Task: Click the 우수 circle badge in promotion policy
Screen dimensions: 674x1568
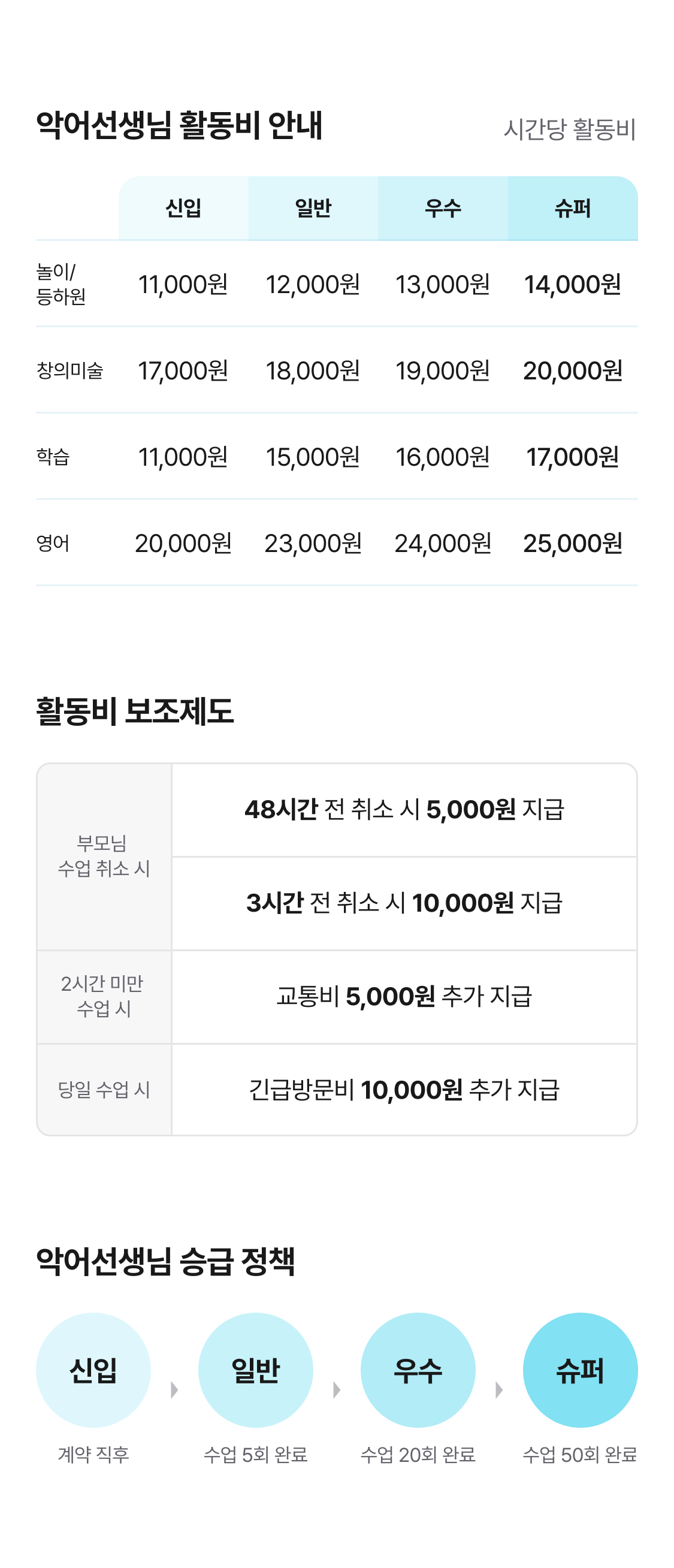Action: tap(418, 1370)
